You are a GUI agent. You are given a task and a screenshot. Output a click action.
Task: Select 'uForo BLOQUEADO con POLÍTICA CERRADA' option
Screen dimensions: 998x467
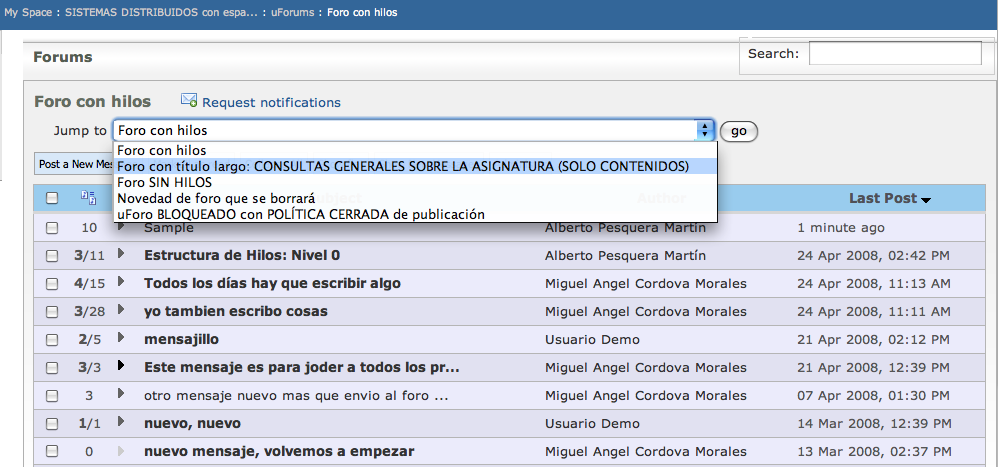tap(300, 214)
